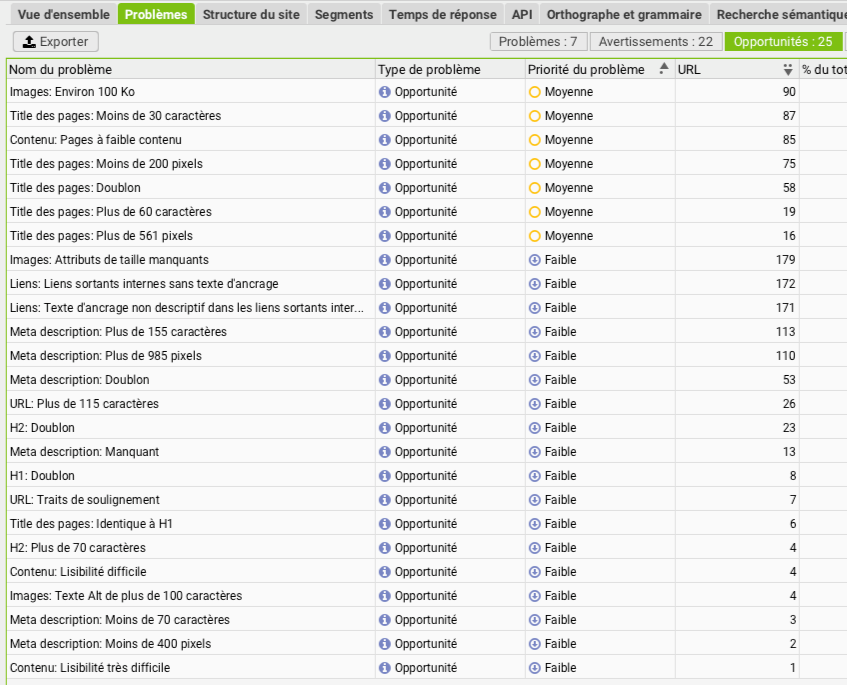Image resolution: width=847 pixels, height=685 pixels.
Task: Open the Vue d'ensemble tab
Action: click(x=63, y=14)
